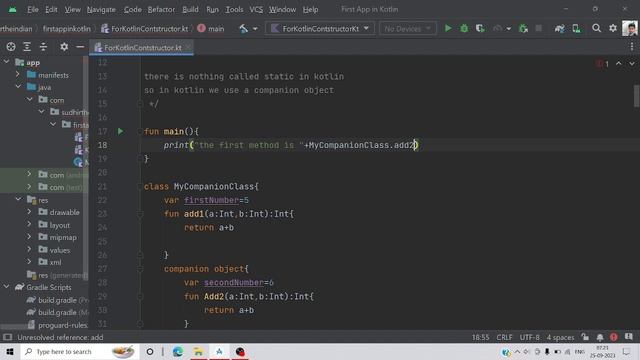The image size is (640, 360).
Task: Collapse Gradle Scripts node
Action: point(7,287)
